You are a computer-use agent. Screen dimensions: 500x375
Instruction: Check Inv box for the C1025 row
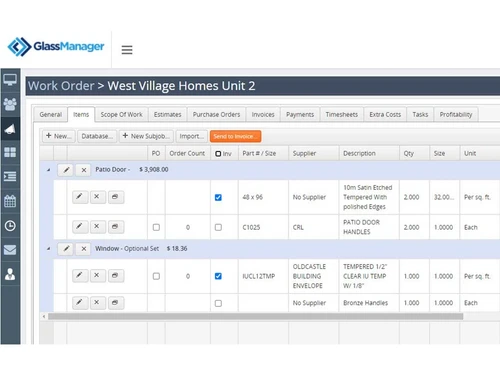click(218, 227)
